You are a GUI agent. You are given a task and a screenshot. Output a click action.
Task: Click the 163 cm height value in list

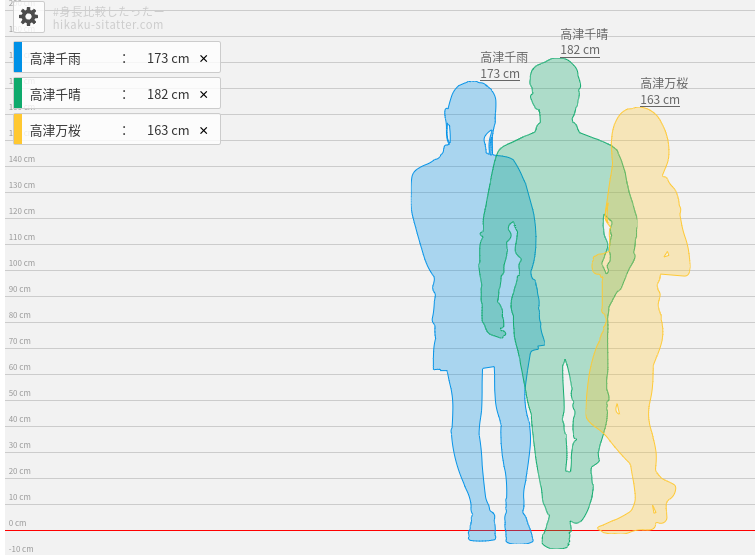(167, 131)
